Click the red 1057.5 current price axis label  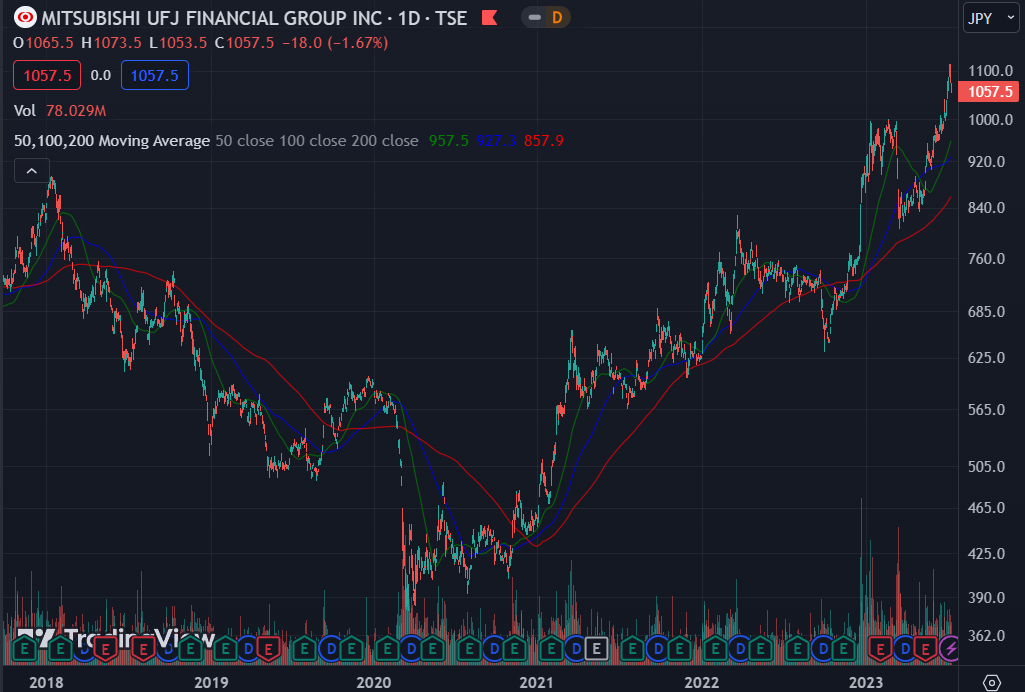989,91
